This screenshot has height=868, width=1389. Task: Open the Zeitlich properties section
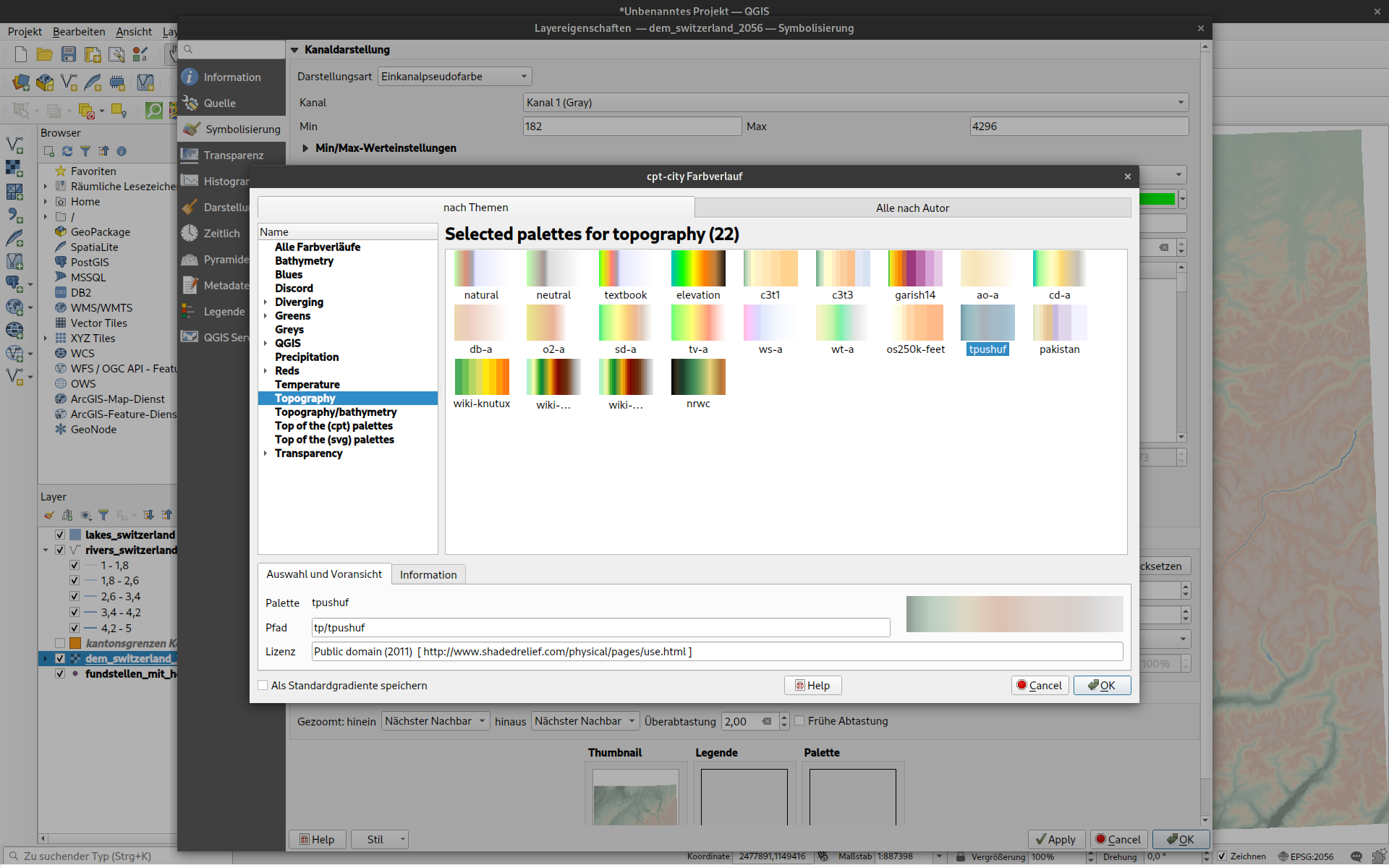pos(221,234)
